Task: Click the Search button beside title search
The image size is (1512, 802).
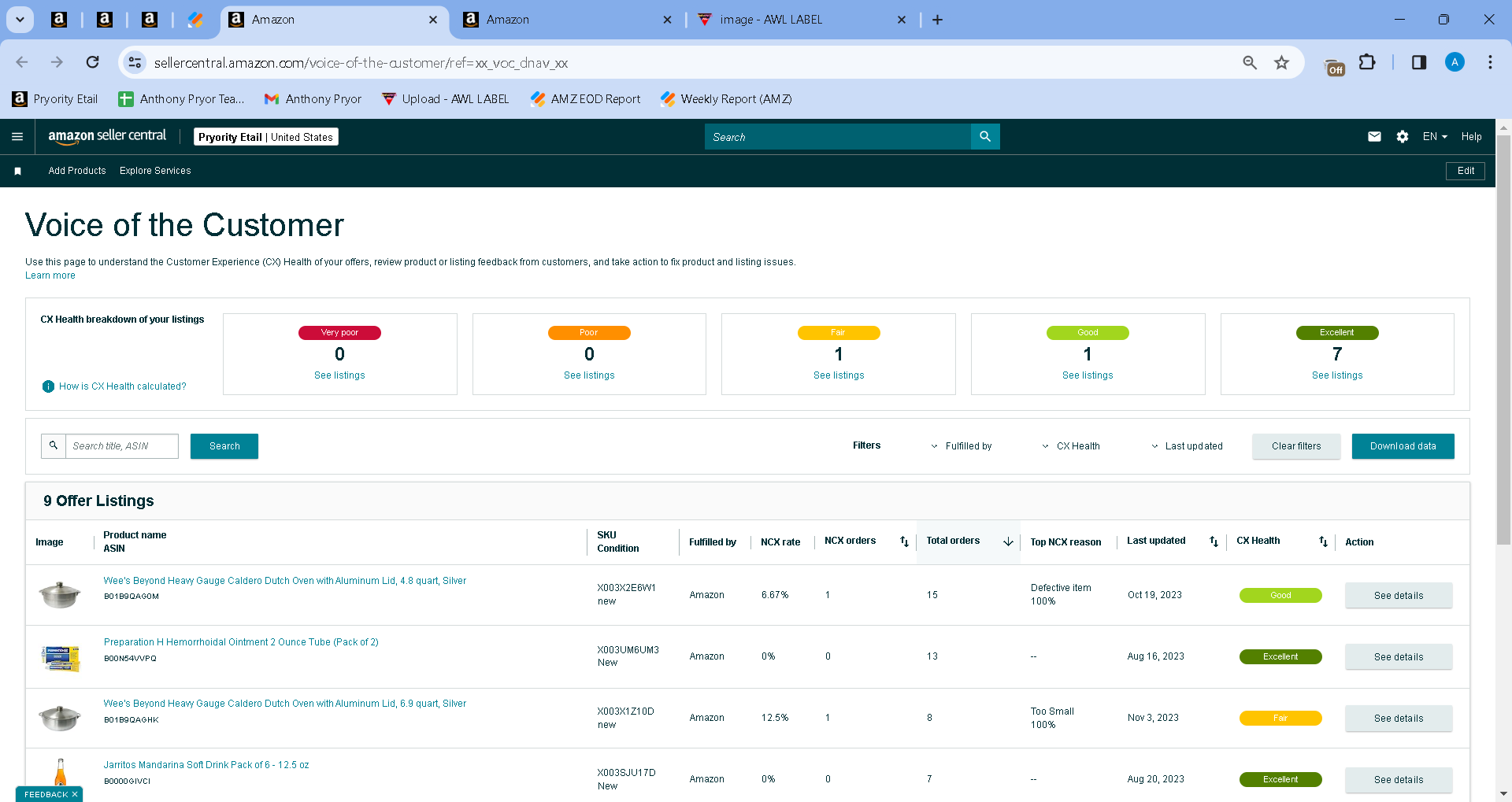Action: tap(224, 446)
